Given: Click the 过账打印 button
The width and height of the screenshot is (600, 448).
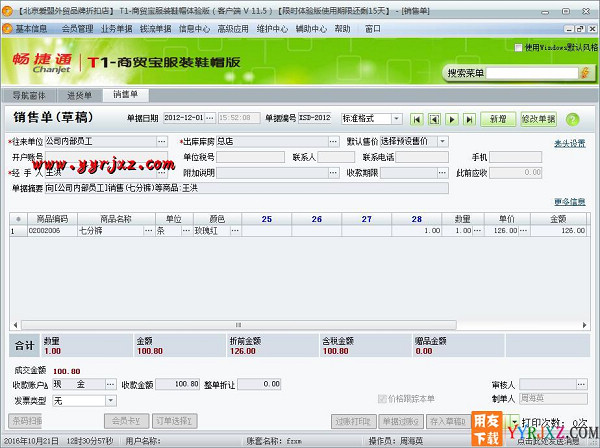Looking at the screenshot, I should coord(354,422).
